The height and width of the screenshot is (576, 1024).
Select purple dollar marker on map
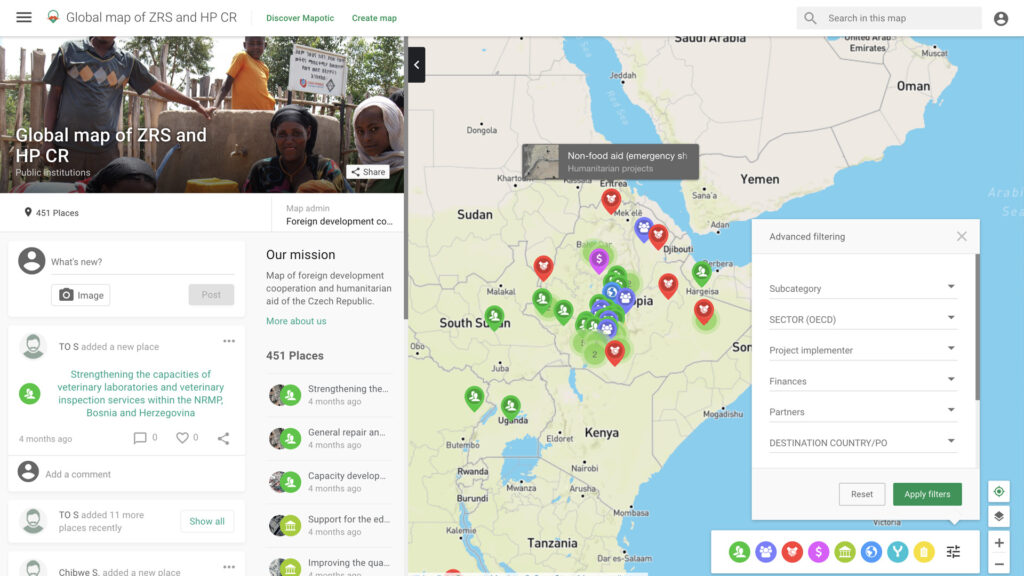pos(599,260)
